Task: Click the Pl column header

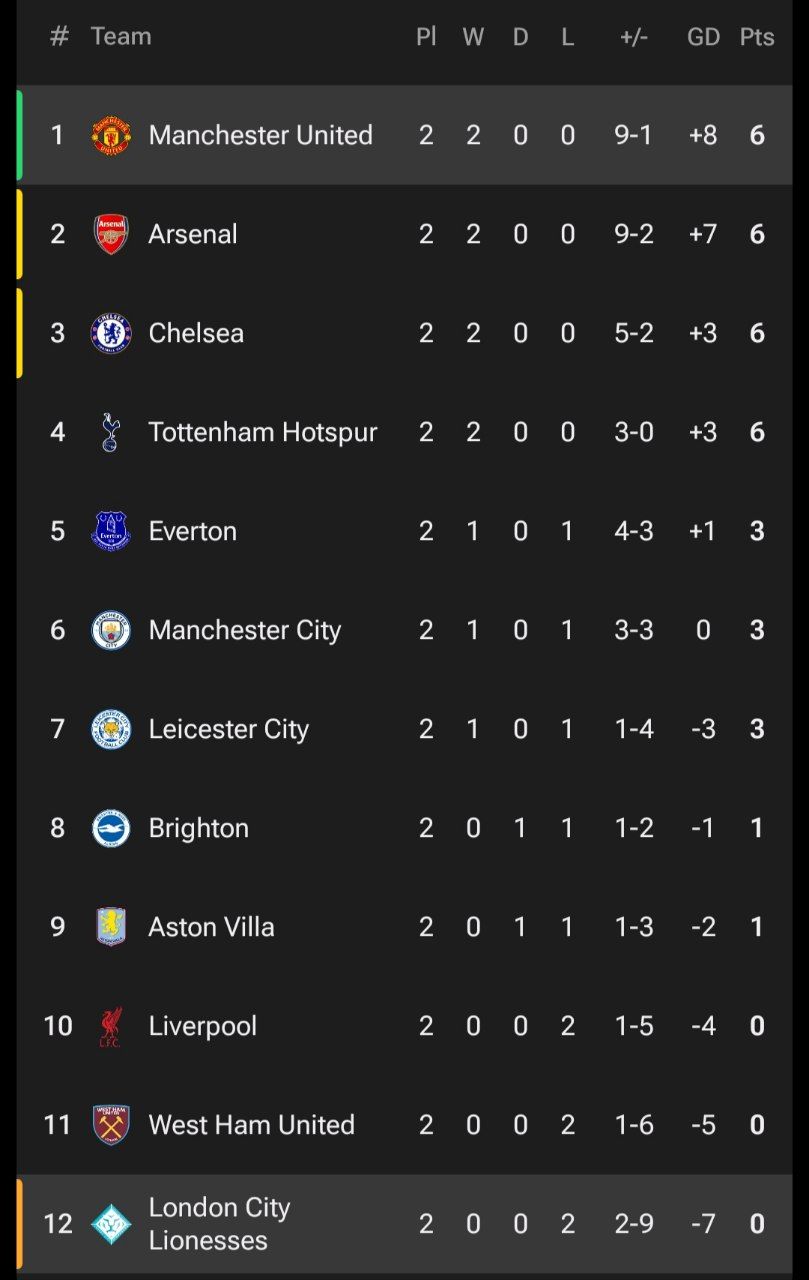Action: (426, 37)
